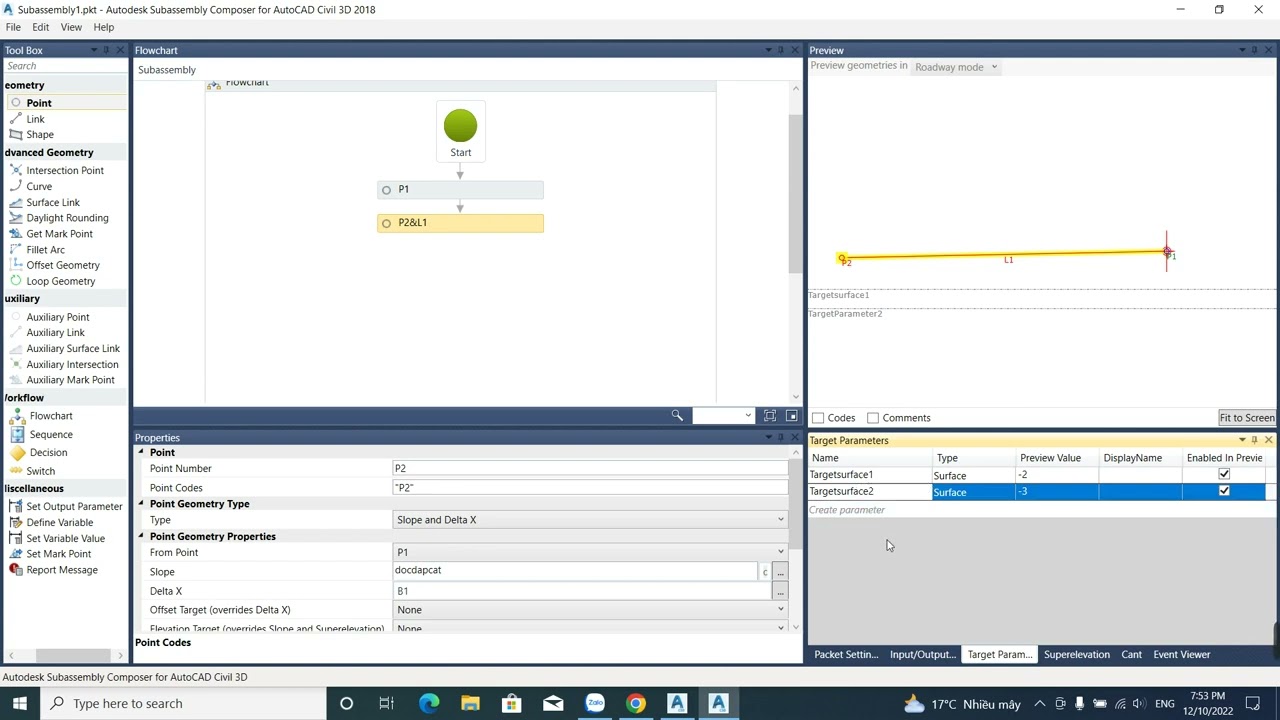Choose the Intersection Point tool

(x=65, y=170)
